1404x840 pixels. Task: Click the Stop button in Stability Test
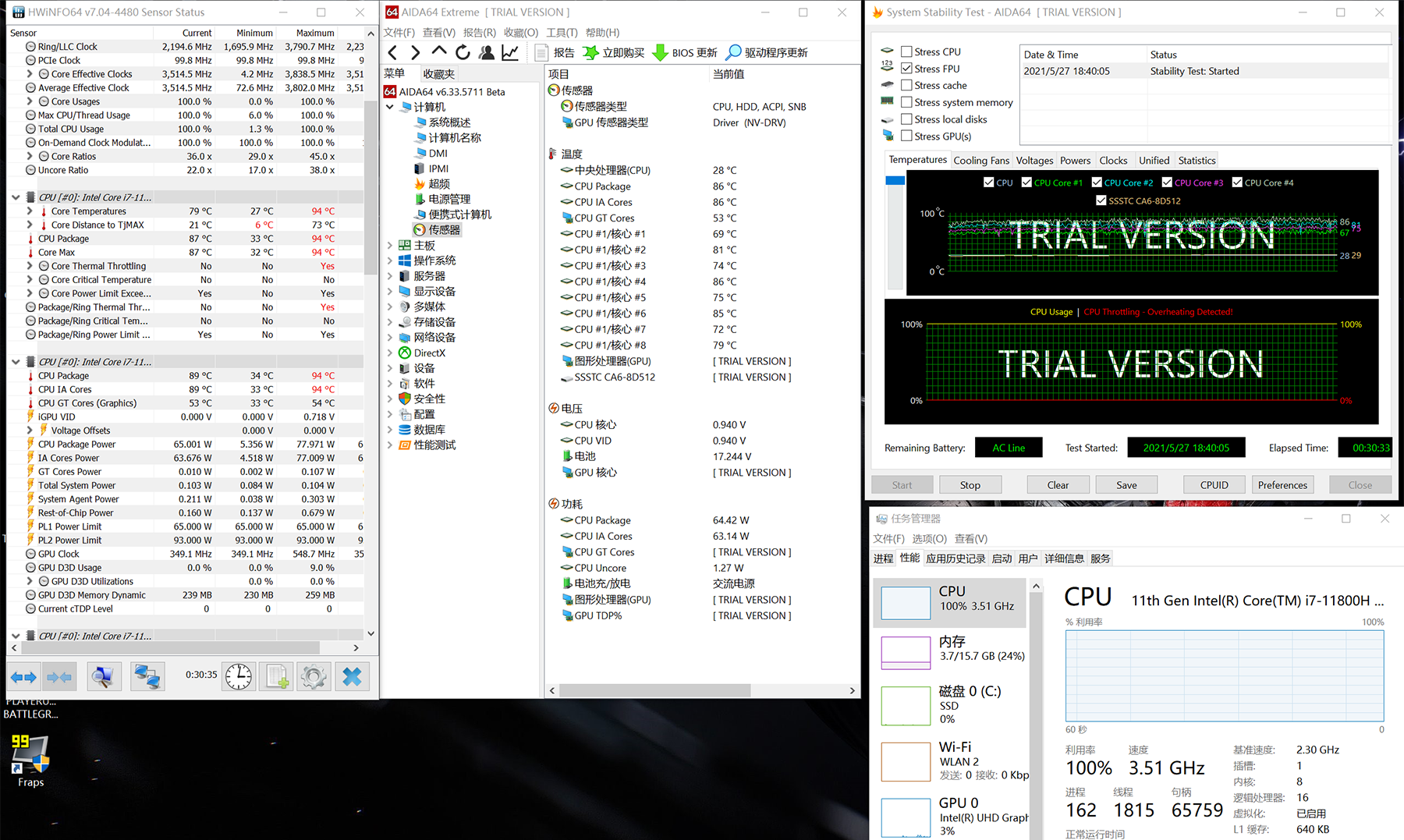click(x=970, y=484)
